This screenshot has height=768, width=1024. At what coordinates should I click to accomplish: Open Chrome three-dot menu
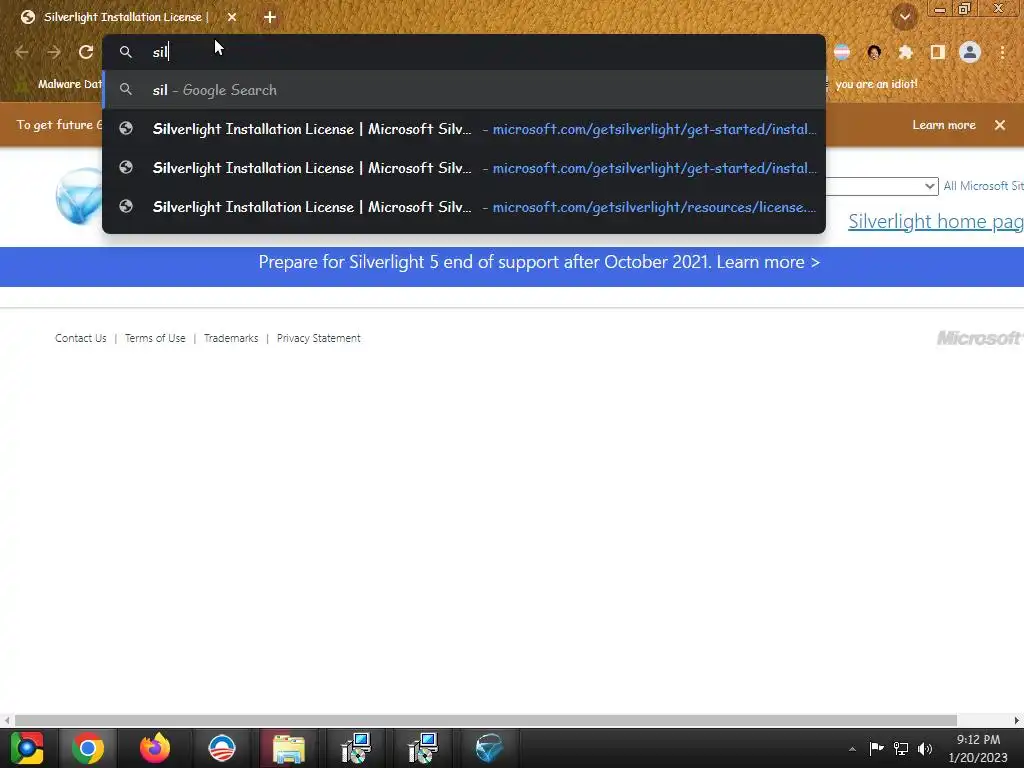[1002, 52]
